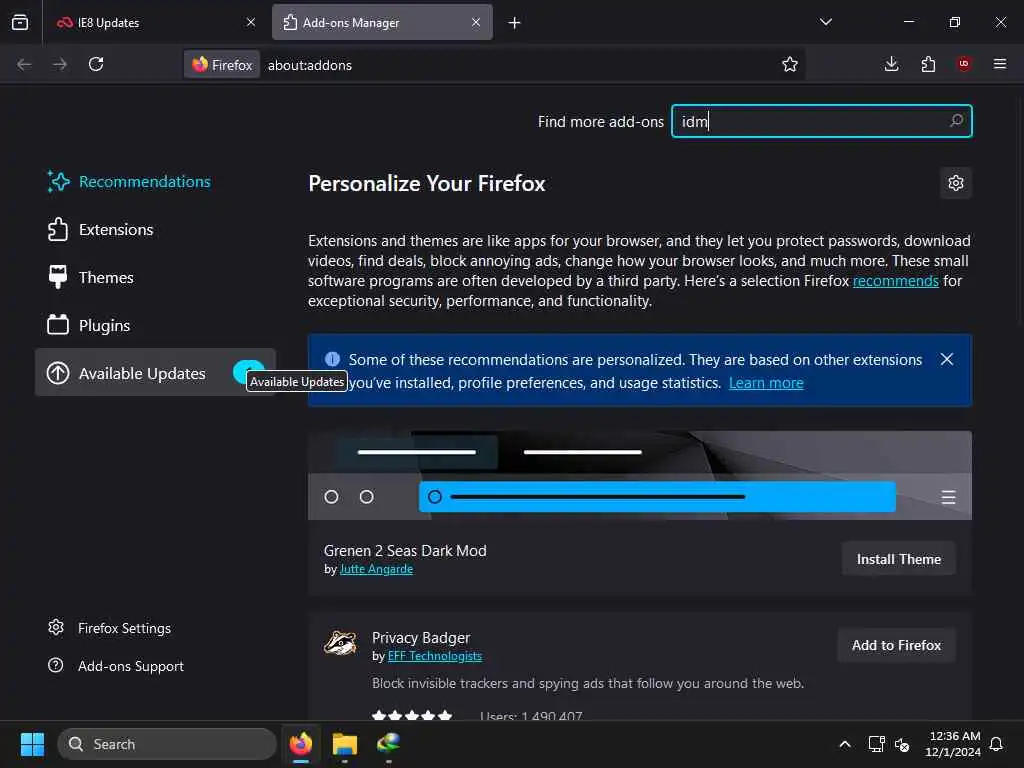
Task: Open the uBlock Origin toolbar icon
Action: [964, 64]
